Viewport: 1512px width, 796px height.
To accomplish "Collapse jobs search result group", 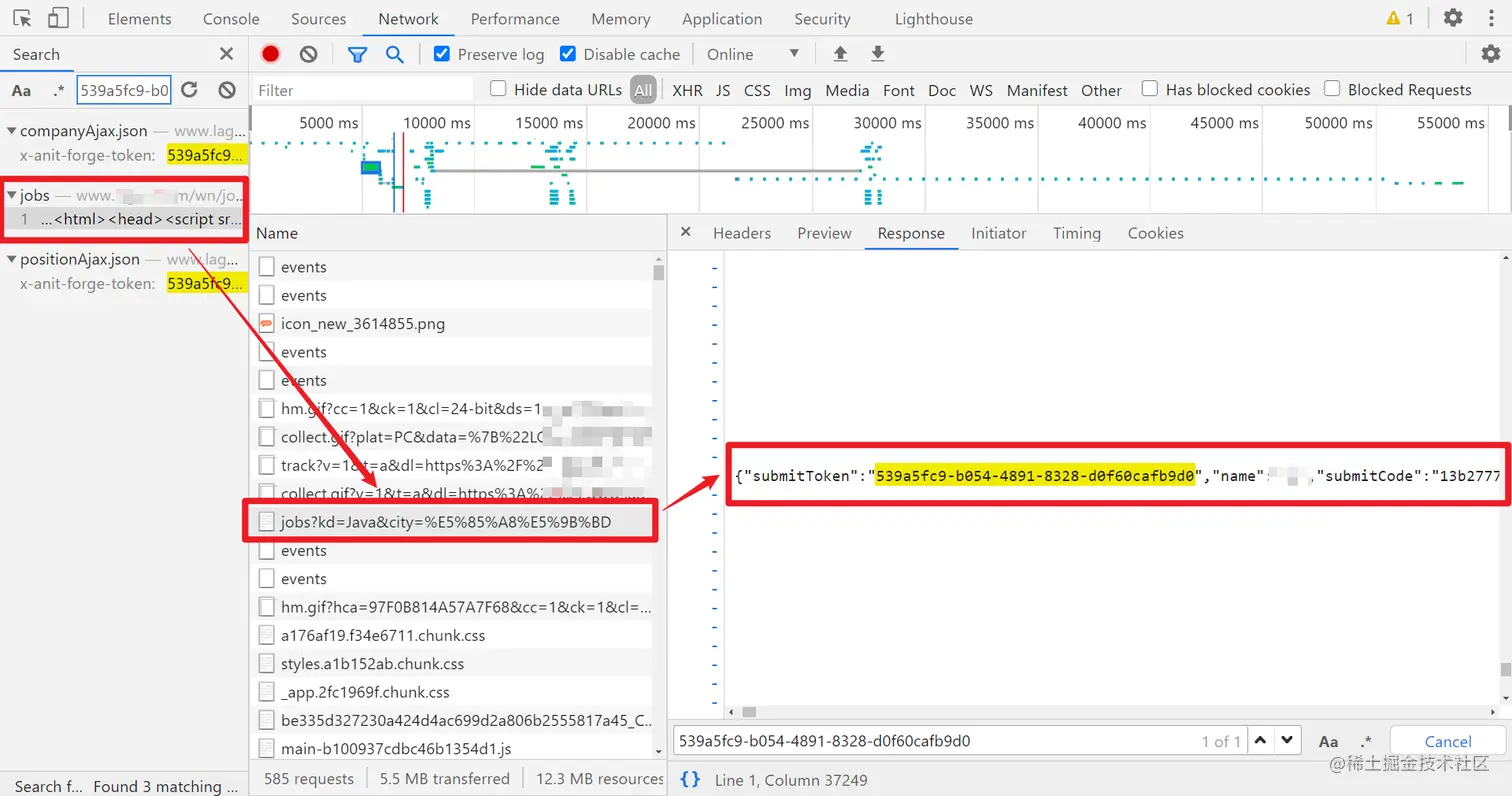I will point(11,195).
